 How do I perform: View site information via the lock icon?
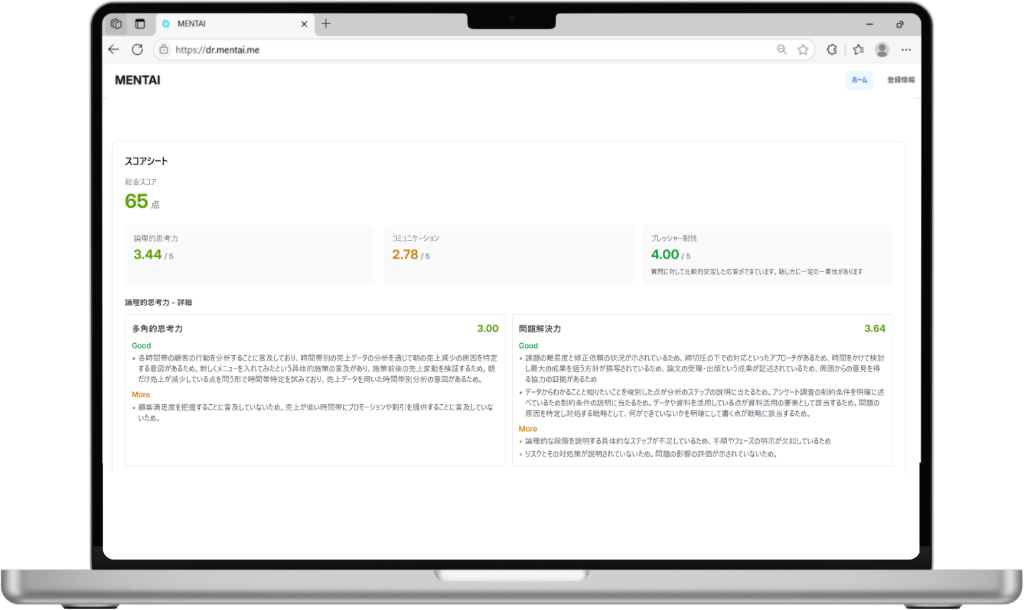click(163, 49)
